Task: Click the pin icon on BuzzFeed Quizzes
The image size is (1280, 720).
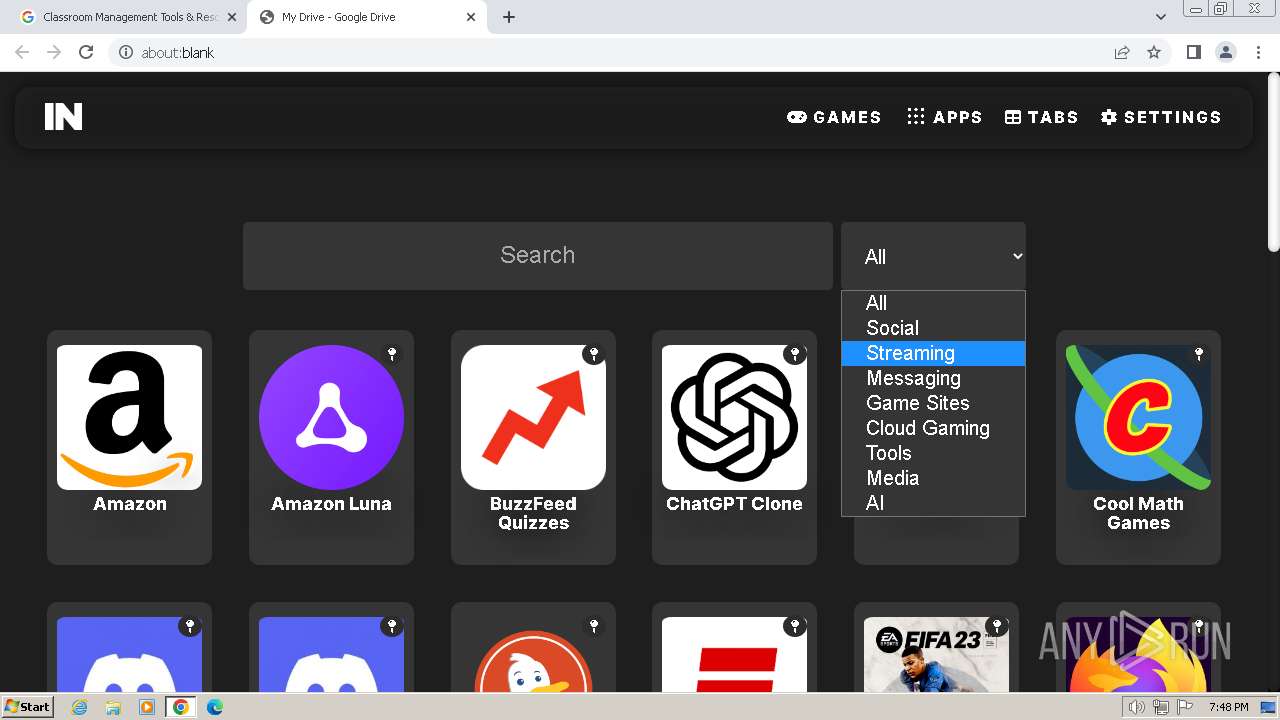Action: pos(594,354)
